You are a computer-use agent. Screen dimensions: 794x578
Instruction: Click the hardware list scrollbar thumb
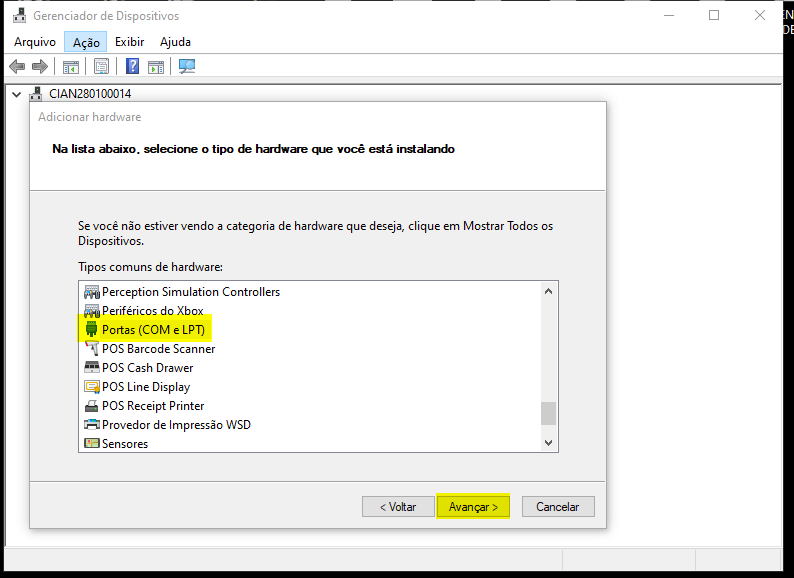click(548, 413)
